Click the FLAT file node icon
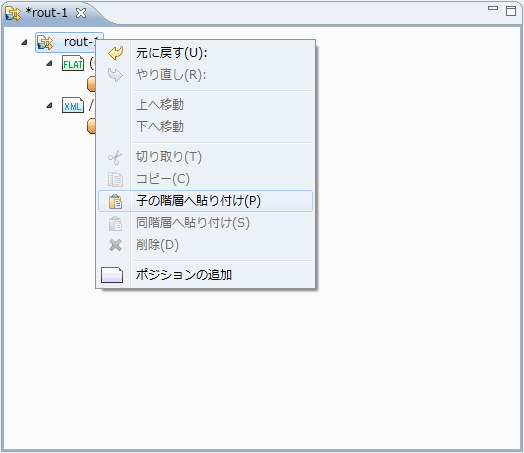Image resolution: width=524 pixels, height=453 pixels. click(x=73, y=63)
